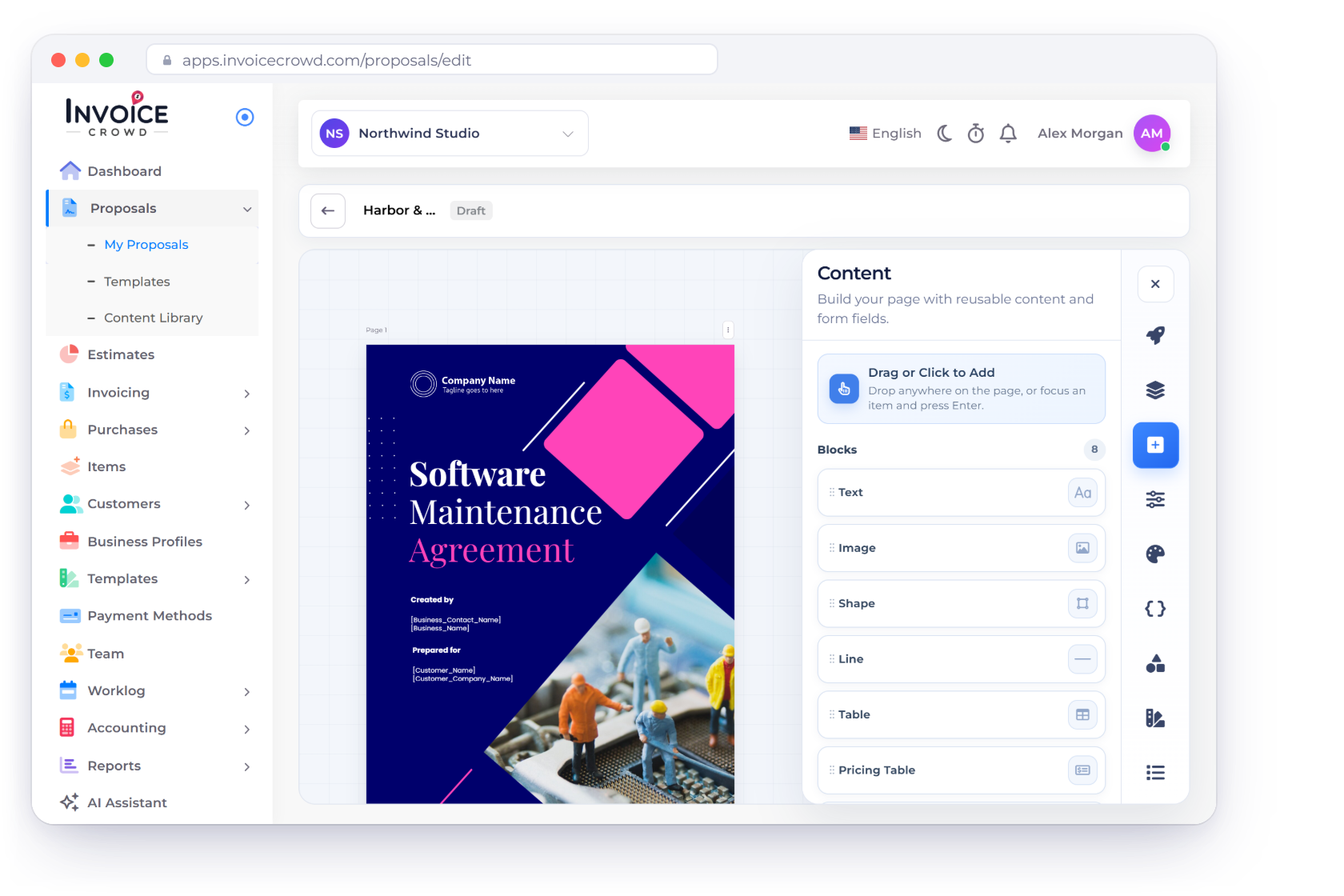Add an Image block

tap(961, 548)
